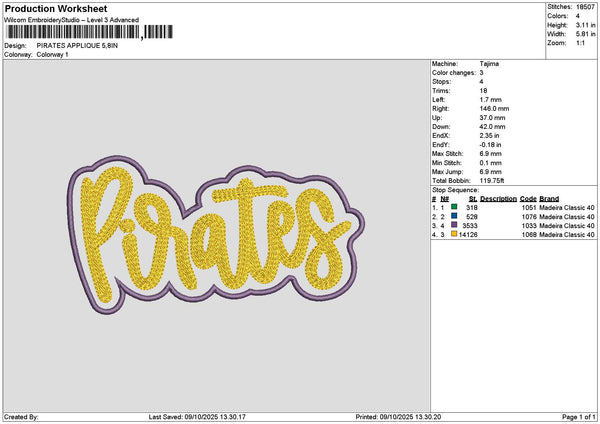Screen dimensions: 600x424
Task: Click the Colorway 1 value
Action: click(x=52, y=55)
